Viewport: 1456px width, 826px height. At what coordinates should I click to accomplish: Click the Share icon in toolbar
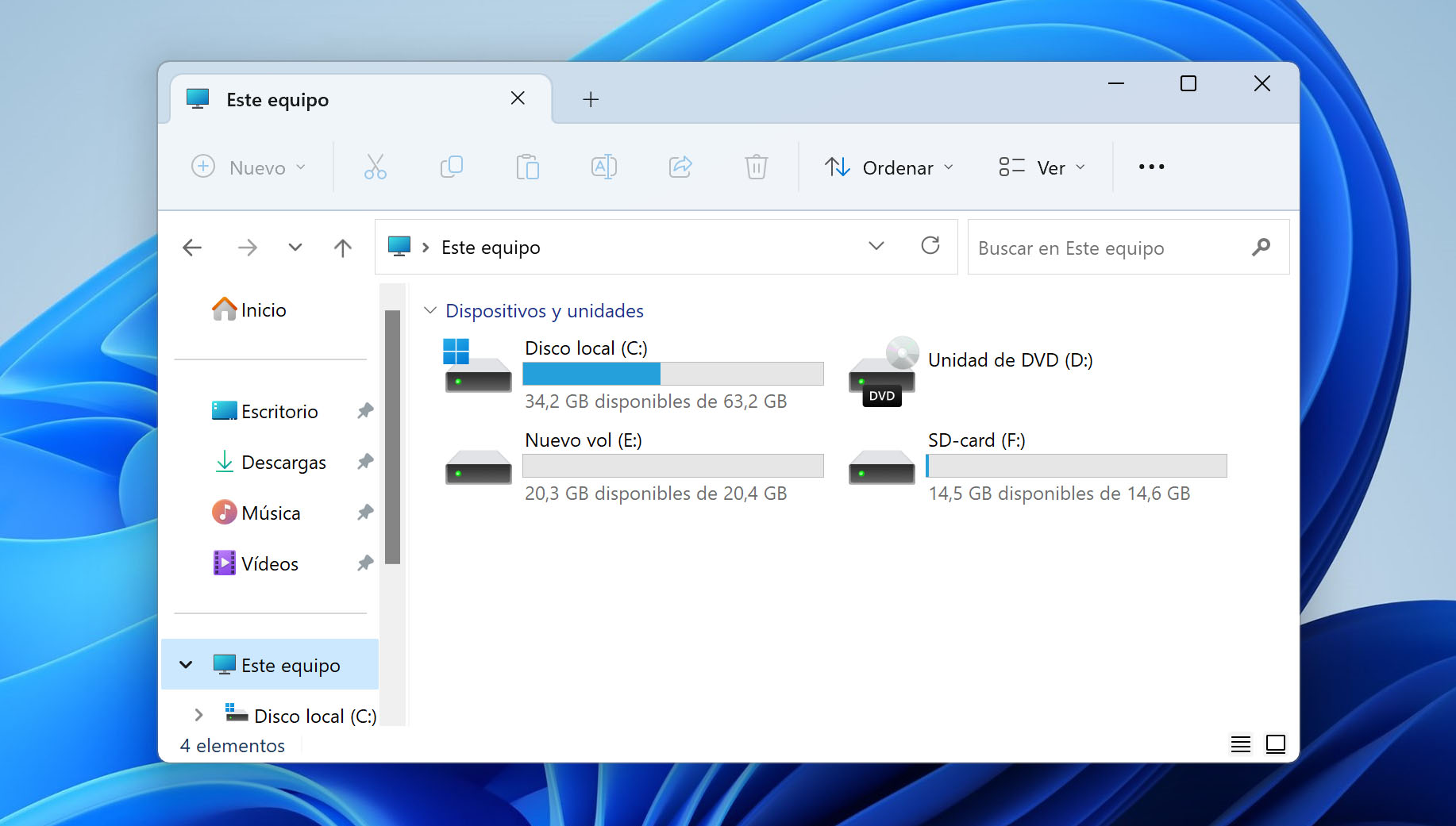click(x=680, y=167)
